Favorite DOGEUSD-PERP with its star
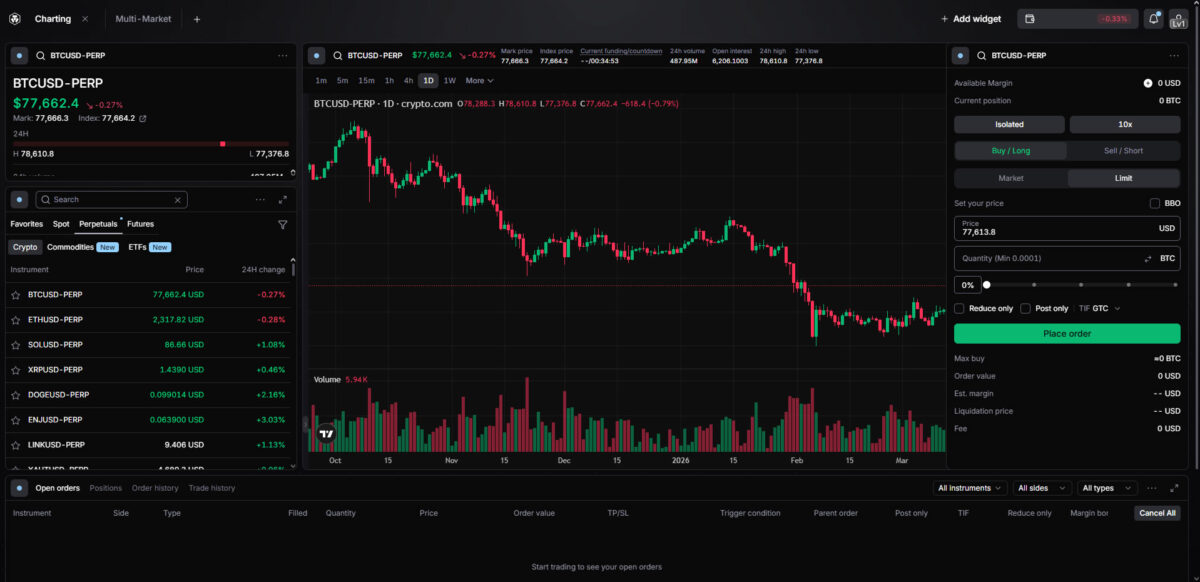Screen dimensions: 1200x582 15,395
